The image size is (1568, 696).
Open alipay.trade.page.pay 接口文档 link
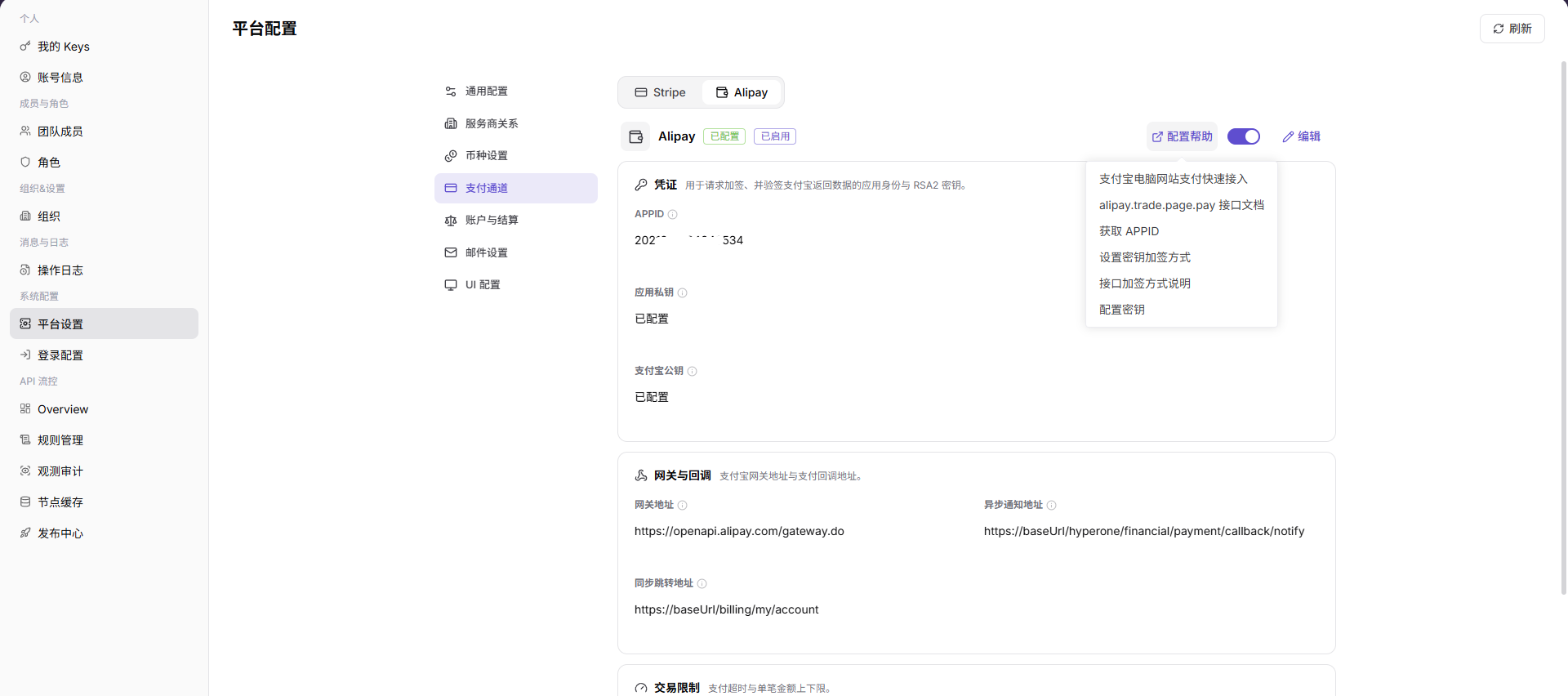click(x=1182, y=205)
